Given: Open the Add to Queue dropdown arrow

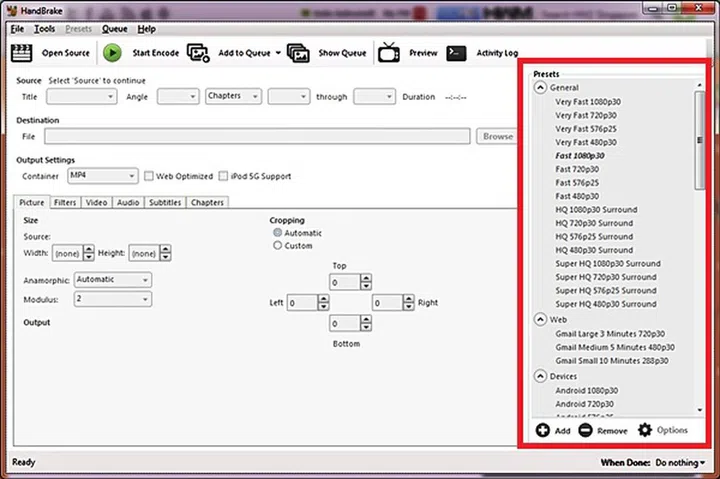Looking at the screenshot, I should click(x=278, y=53).
